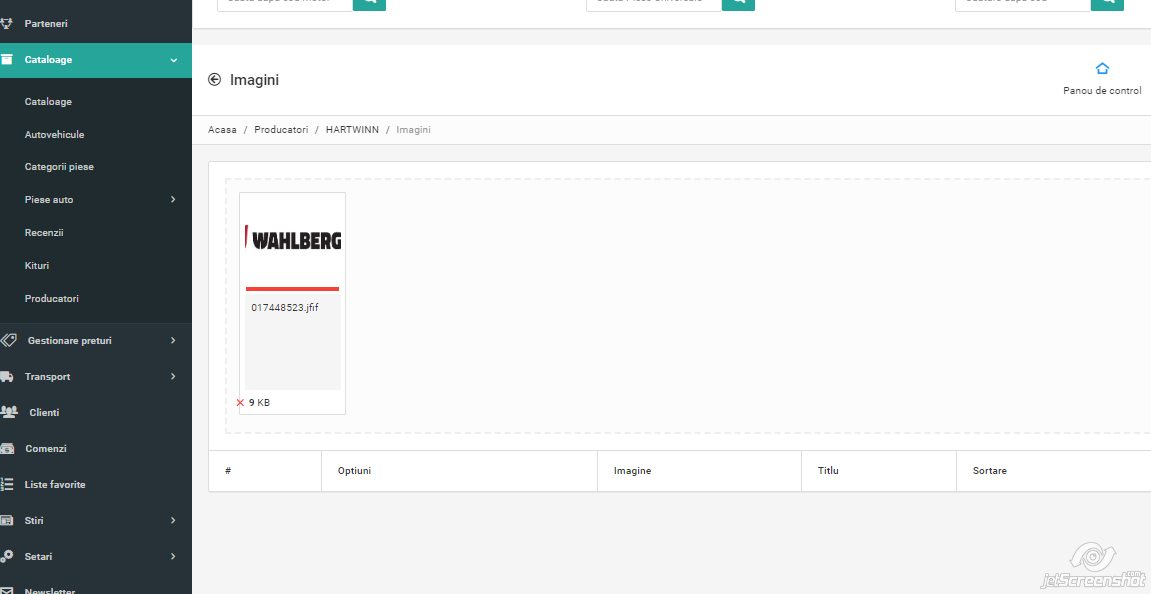Expand the Transport menu chevron
Viewport: 1151px width, 594px height.
click(173, 376)
